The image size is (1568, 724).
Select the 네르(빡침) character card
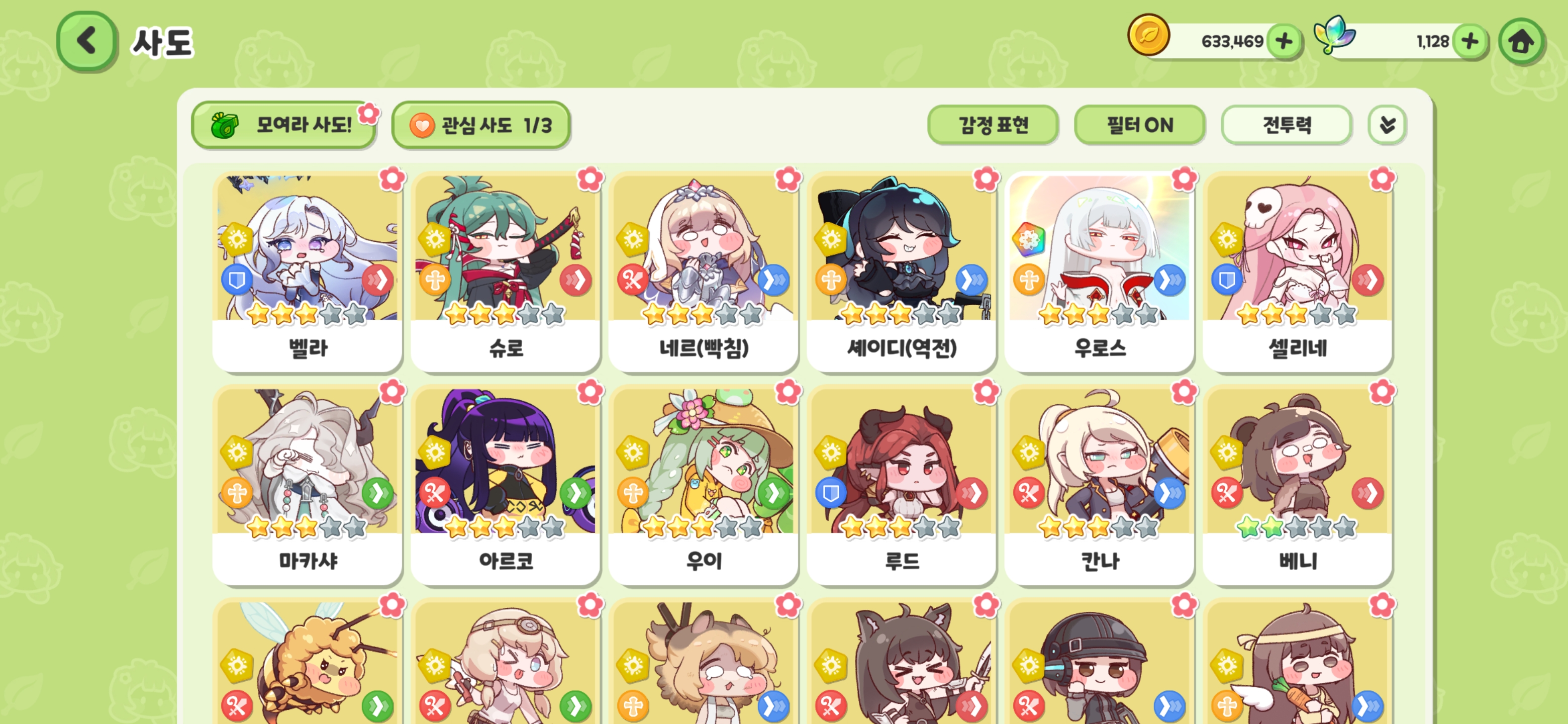coord(703,273)
